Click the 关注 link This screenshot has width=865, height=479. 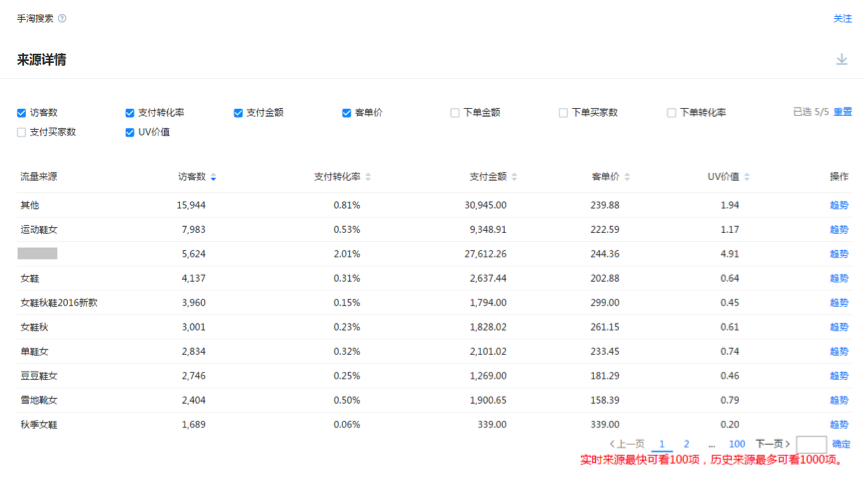[842, 19]
